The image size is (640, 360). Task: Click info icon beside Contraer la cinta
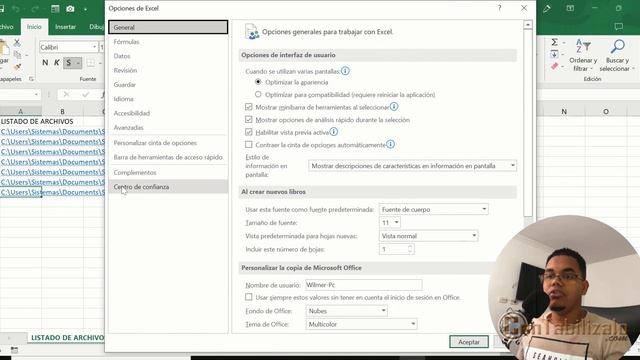coord(391,144)
